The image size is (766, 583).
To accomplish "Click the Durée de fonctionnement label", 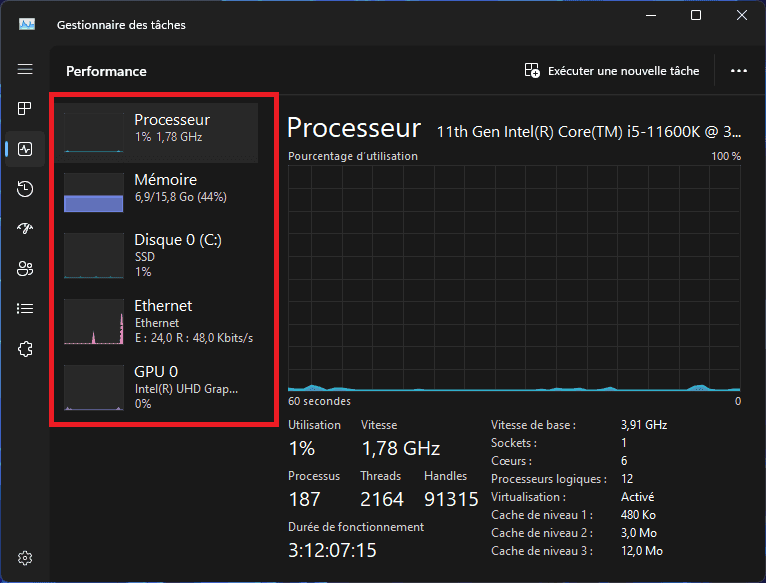I will click(356, 527).
